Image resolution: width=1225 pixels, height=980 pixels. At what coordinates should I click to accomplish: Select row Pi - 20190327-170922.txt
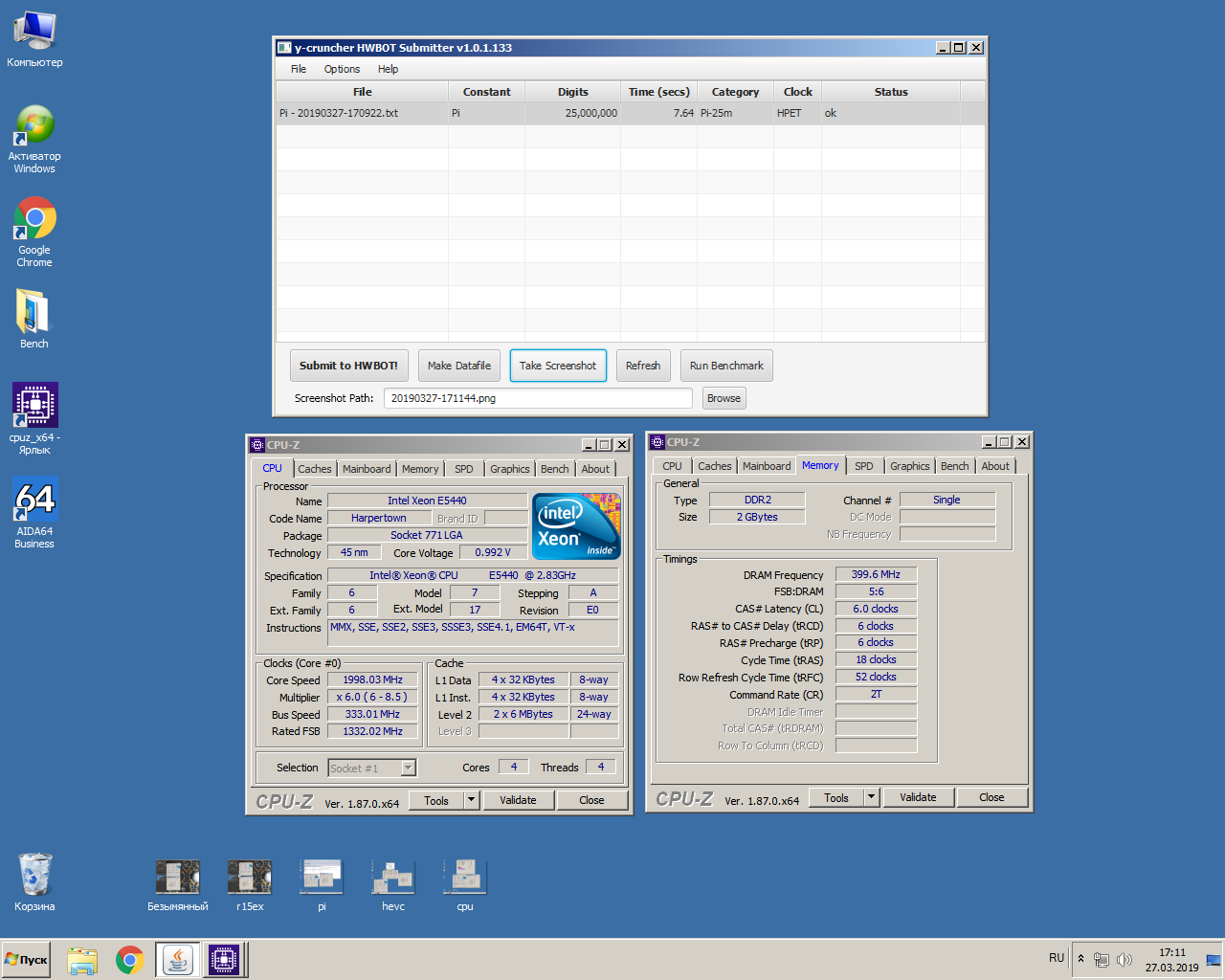tap(631, 113)
